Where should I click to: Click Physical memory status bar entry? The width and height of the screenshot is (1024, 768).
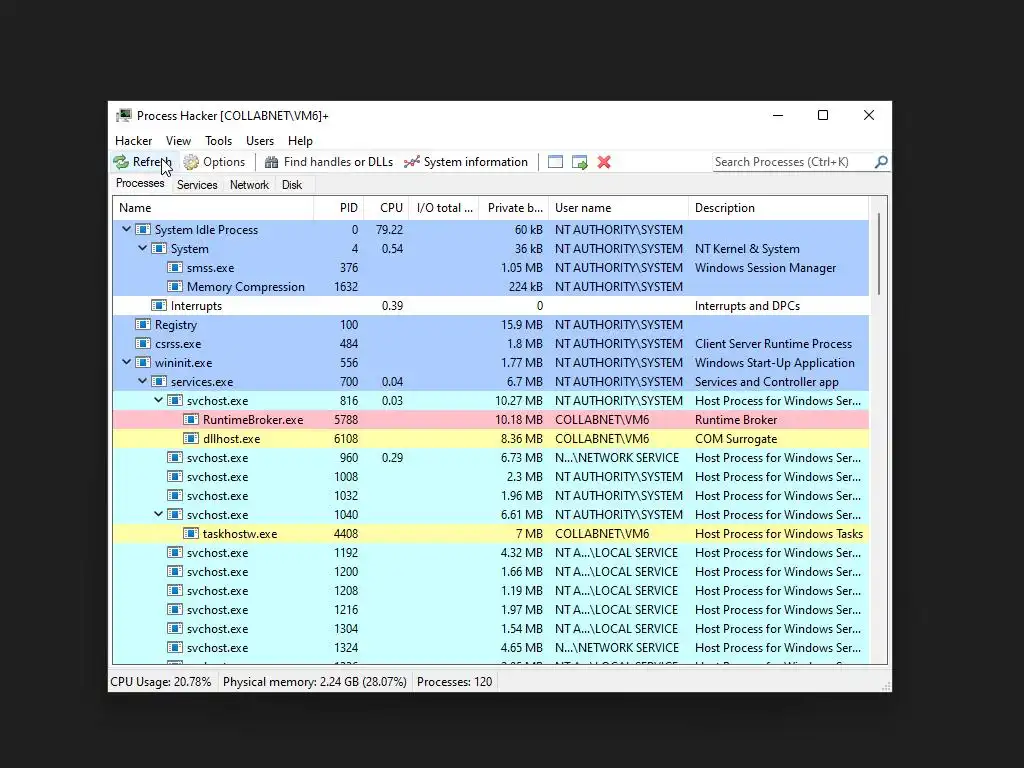315,682
